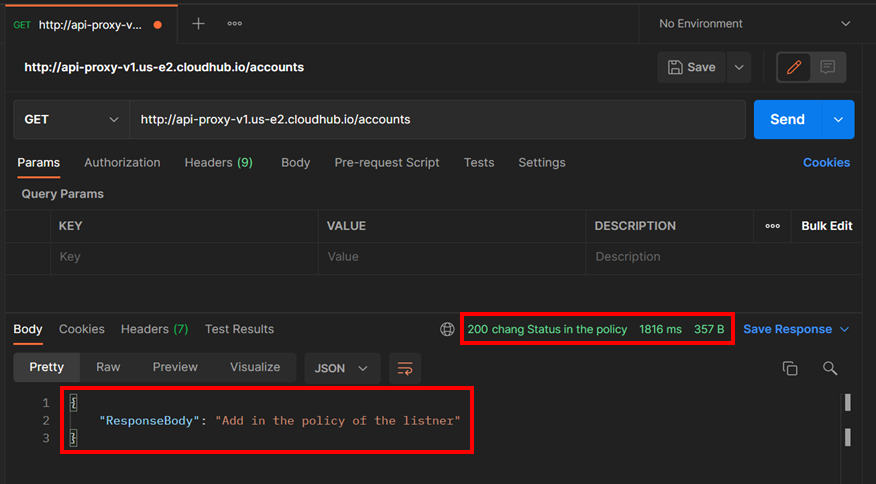
Task: Open a new request tab with plus icon
Action: [x=198, y=23]
